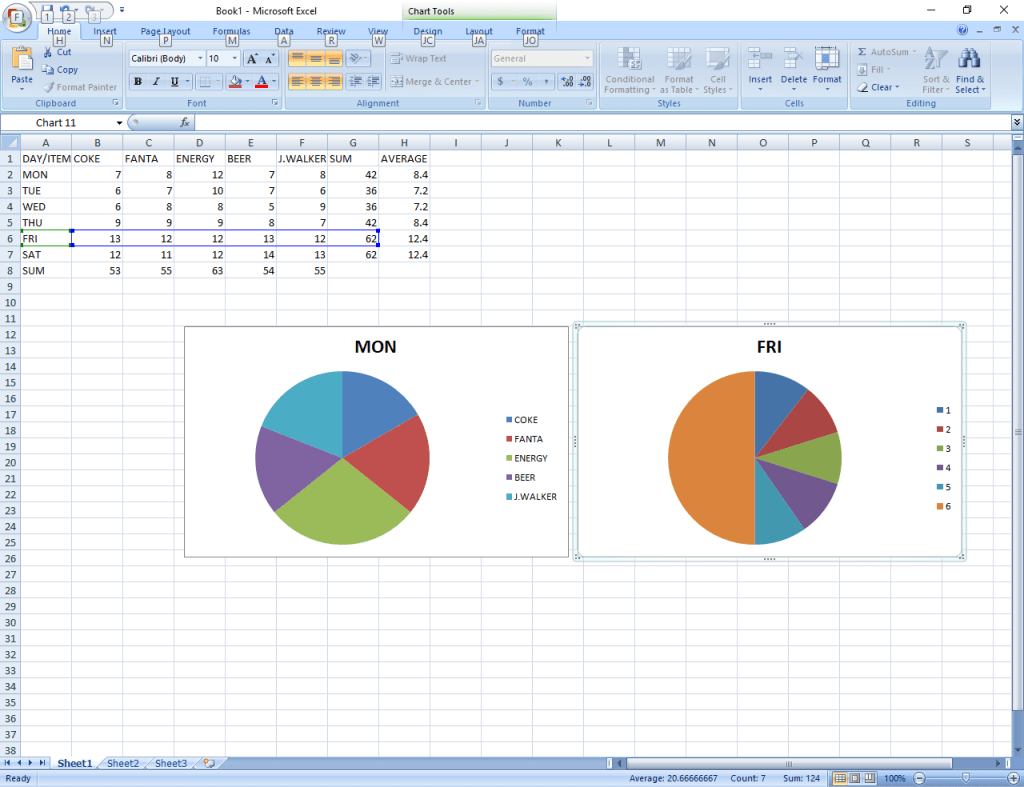Expand the formula bar chevron

pos(1017,122)
